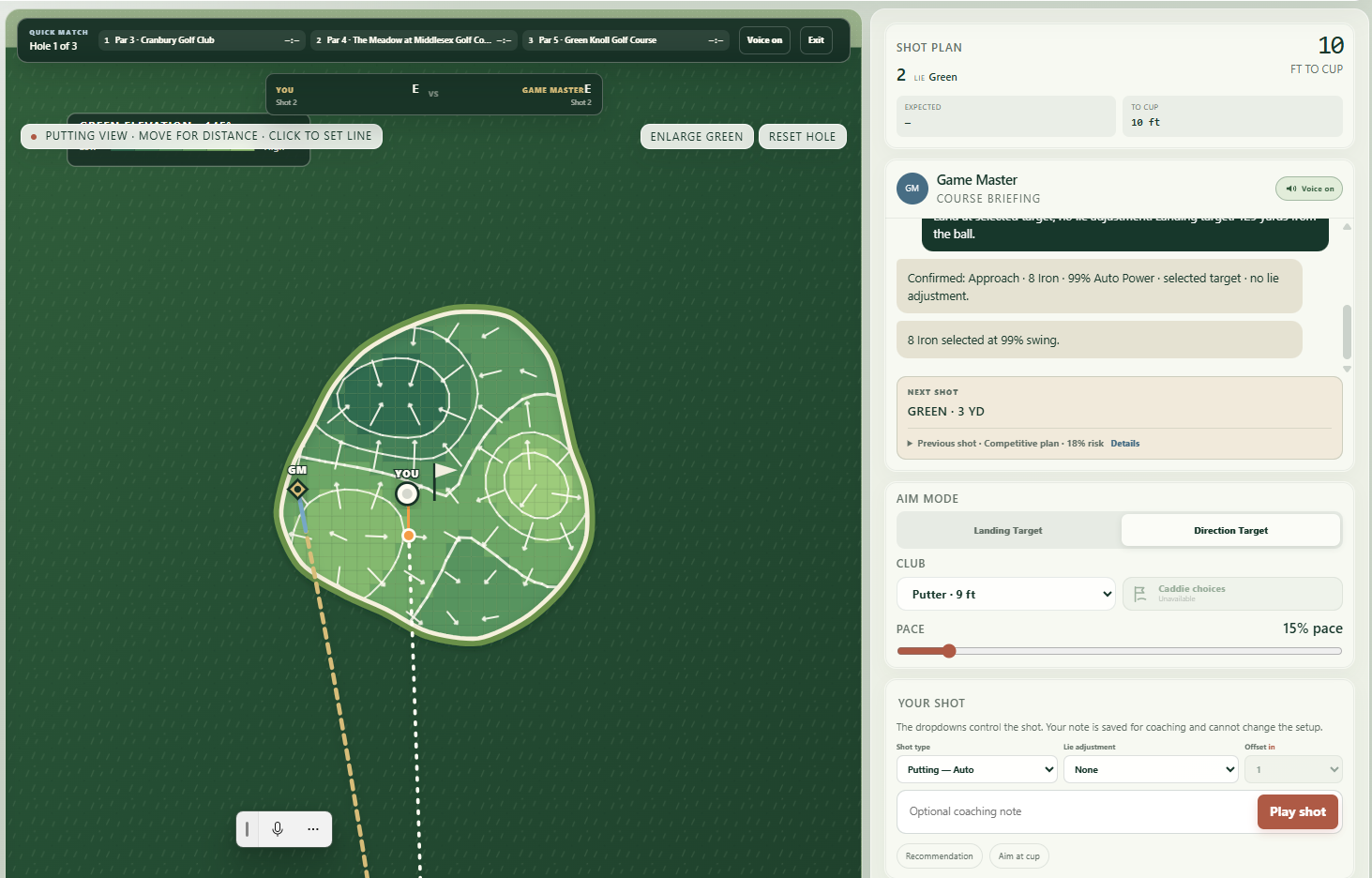Click the Details link in Next Shot

pos(1125,444)
